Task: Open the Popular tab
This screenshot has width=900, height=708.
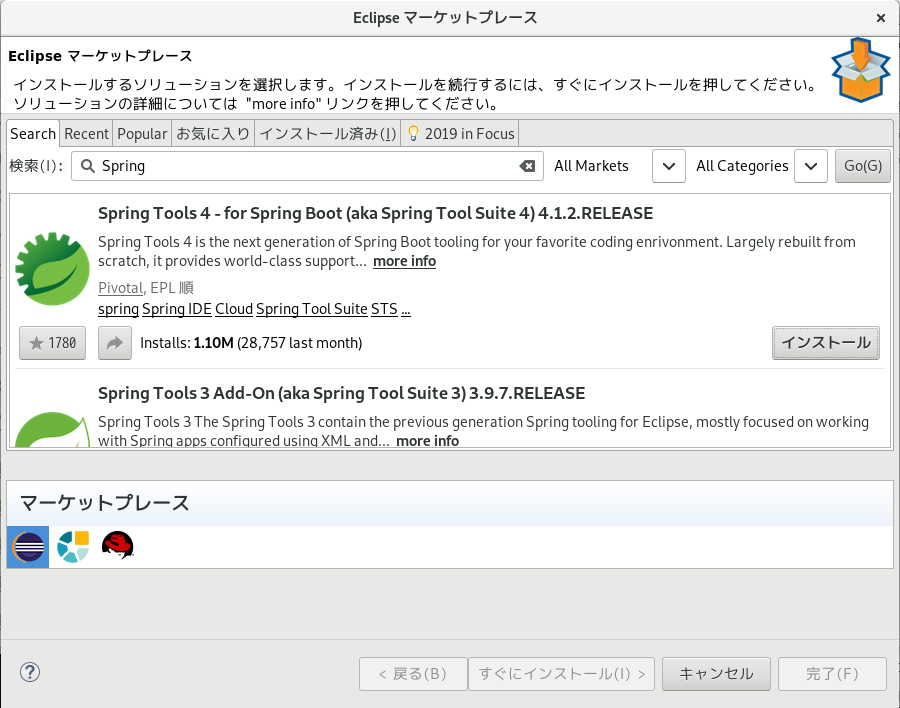Action: [x=142, y=134]
